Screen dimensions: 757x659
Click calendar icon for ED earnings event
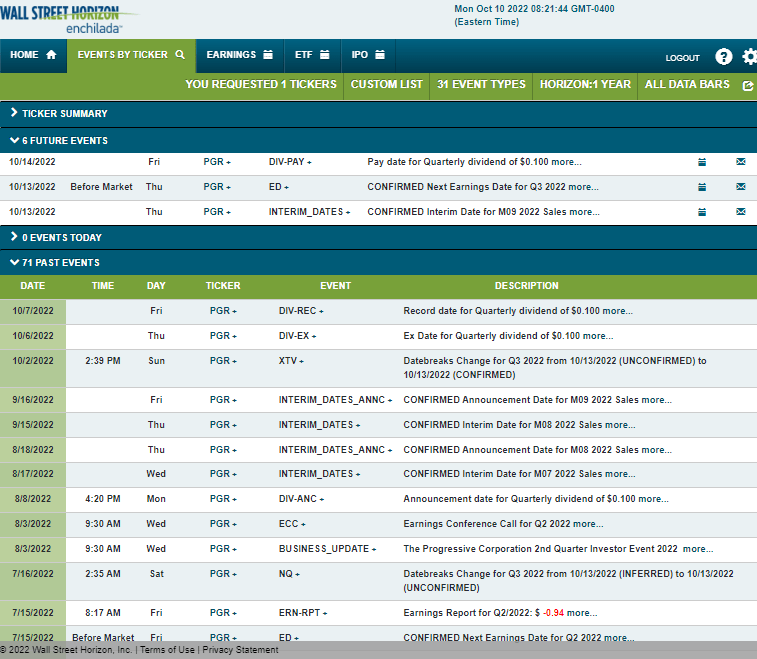702,187
